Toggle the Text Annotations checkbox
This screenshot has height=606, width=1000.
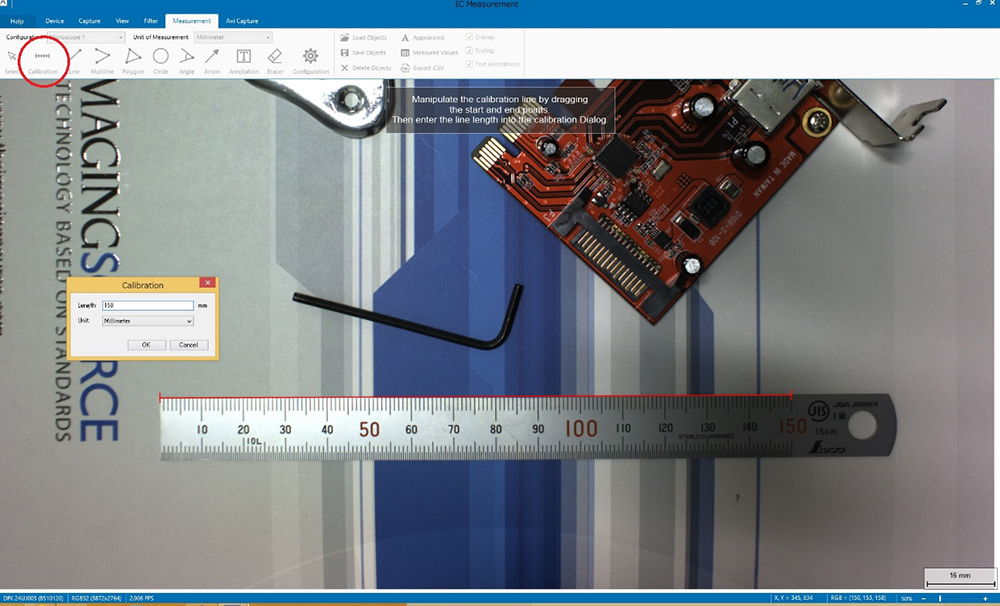[x=469, y=64]
